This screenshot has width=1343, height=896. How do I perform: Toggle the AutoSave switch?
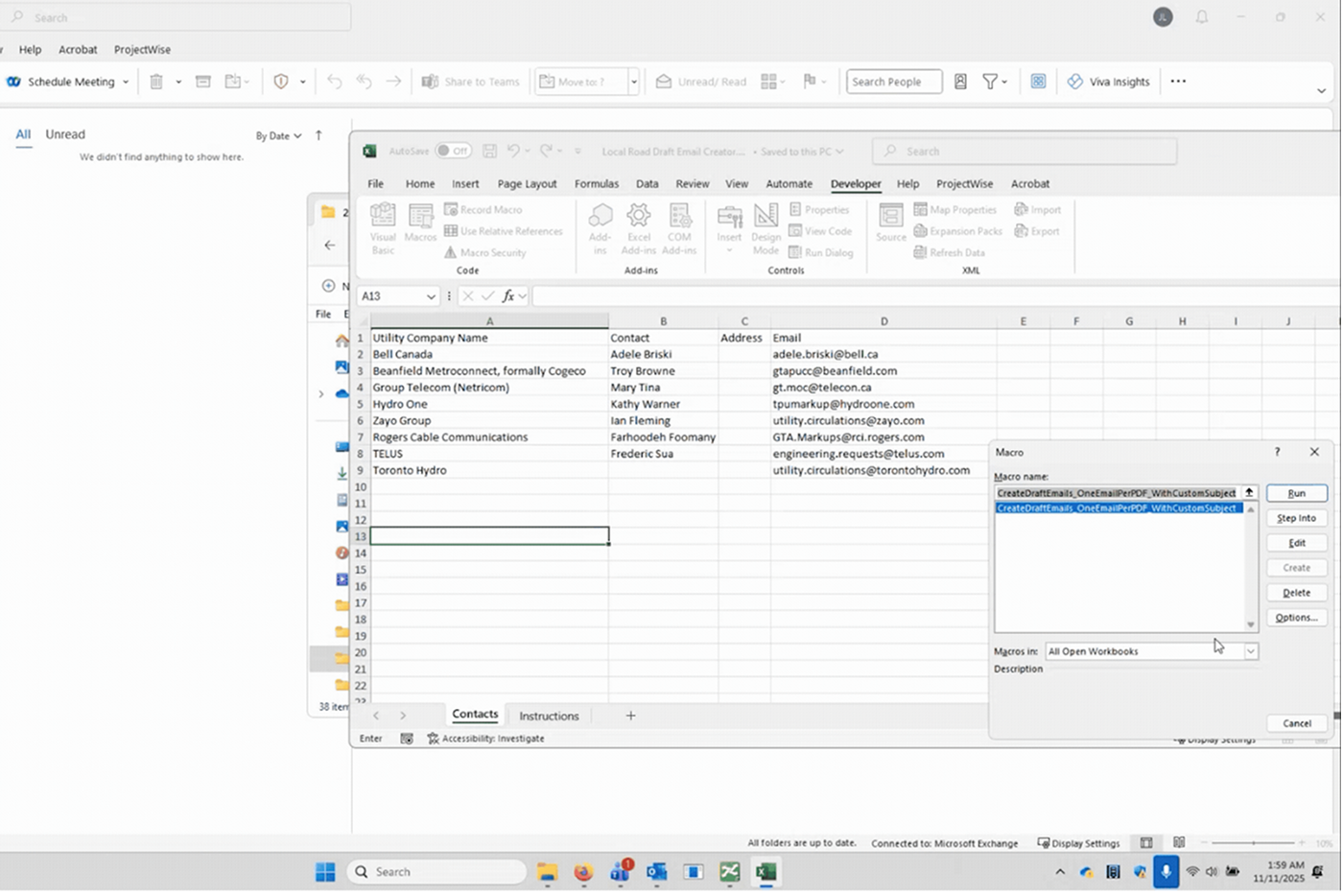tap(453, 151)
